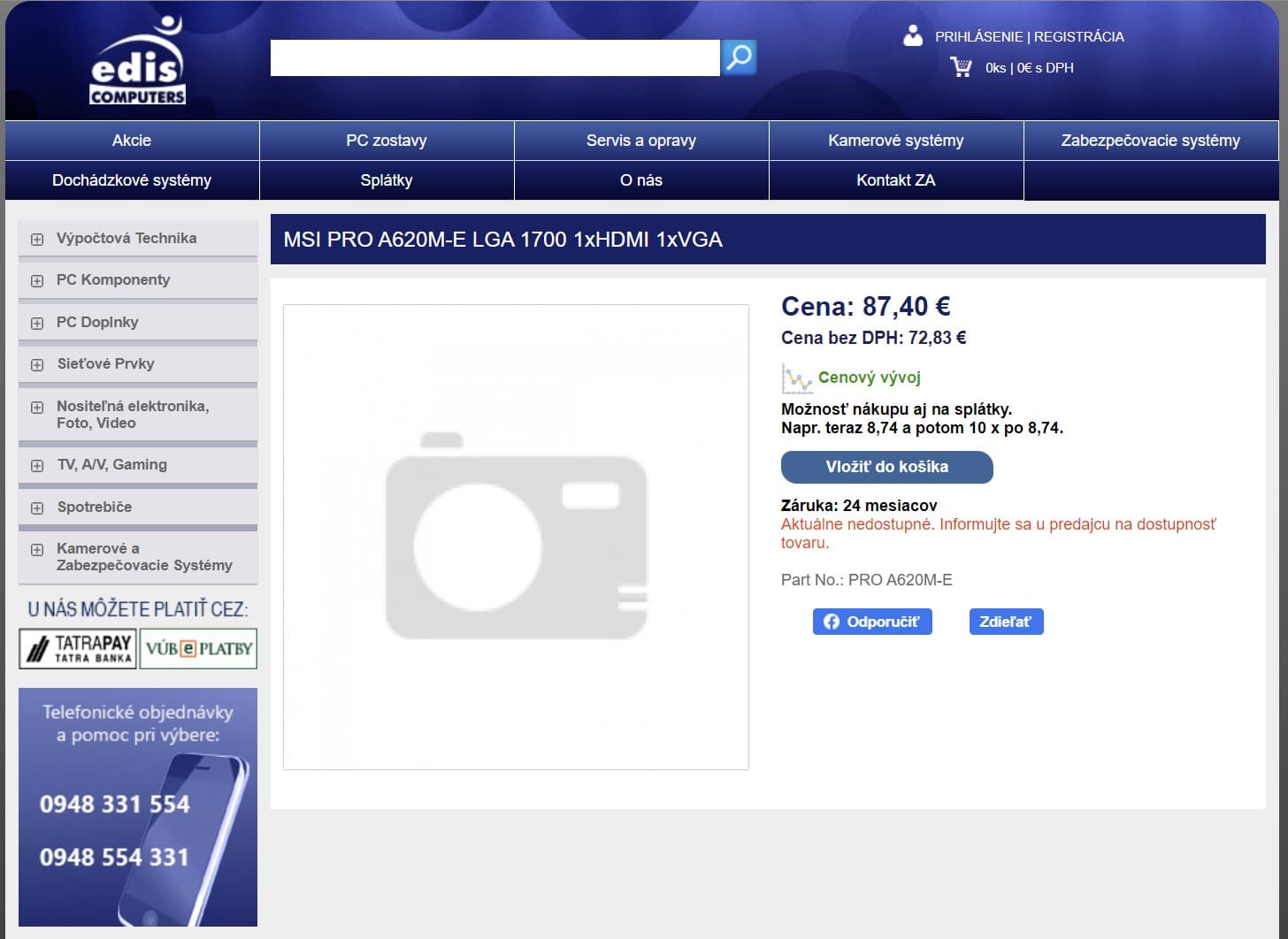Click the Edis Computers logo
Viewport: 1288px width, 939px height.
pyautogui.click(x=138, y=60)
